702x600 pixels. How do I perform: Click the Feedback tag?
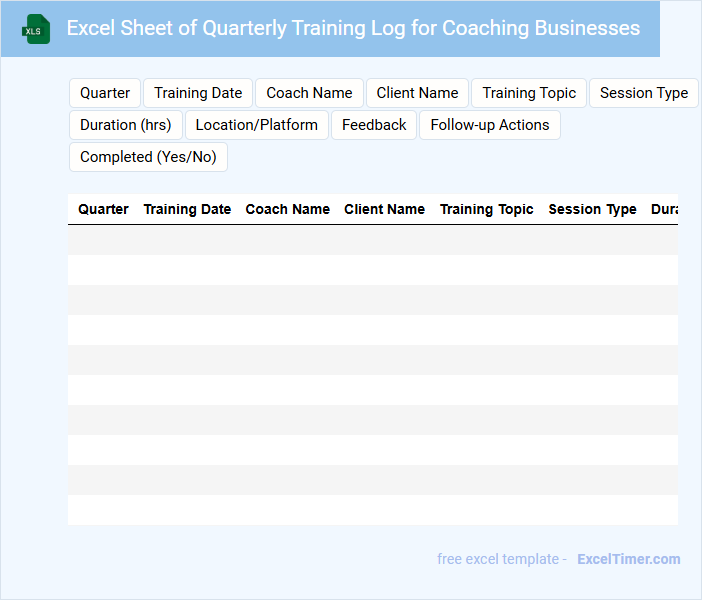tap(374, 125)
